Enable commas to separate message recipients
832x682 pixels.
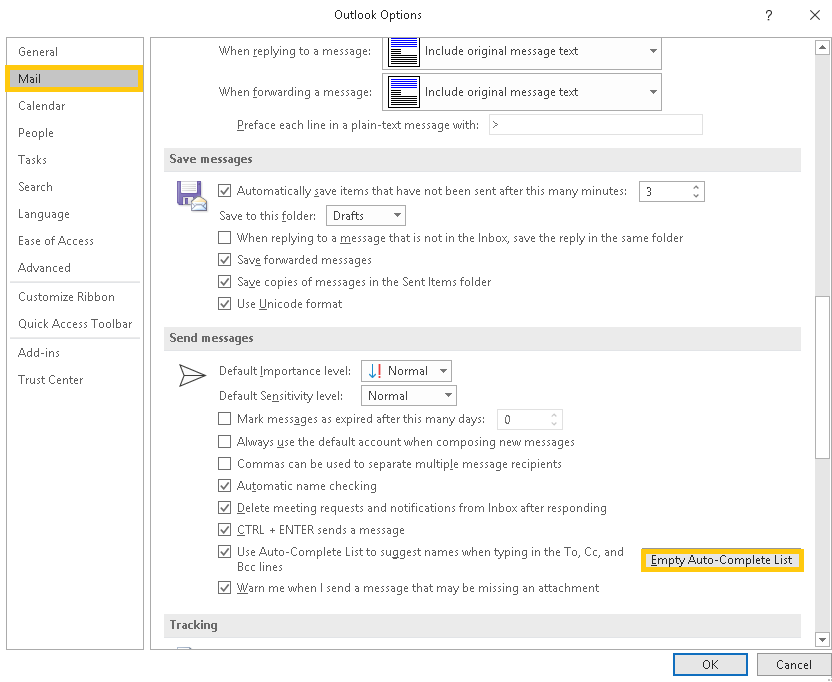click(224, 463)
